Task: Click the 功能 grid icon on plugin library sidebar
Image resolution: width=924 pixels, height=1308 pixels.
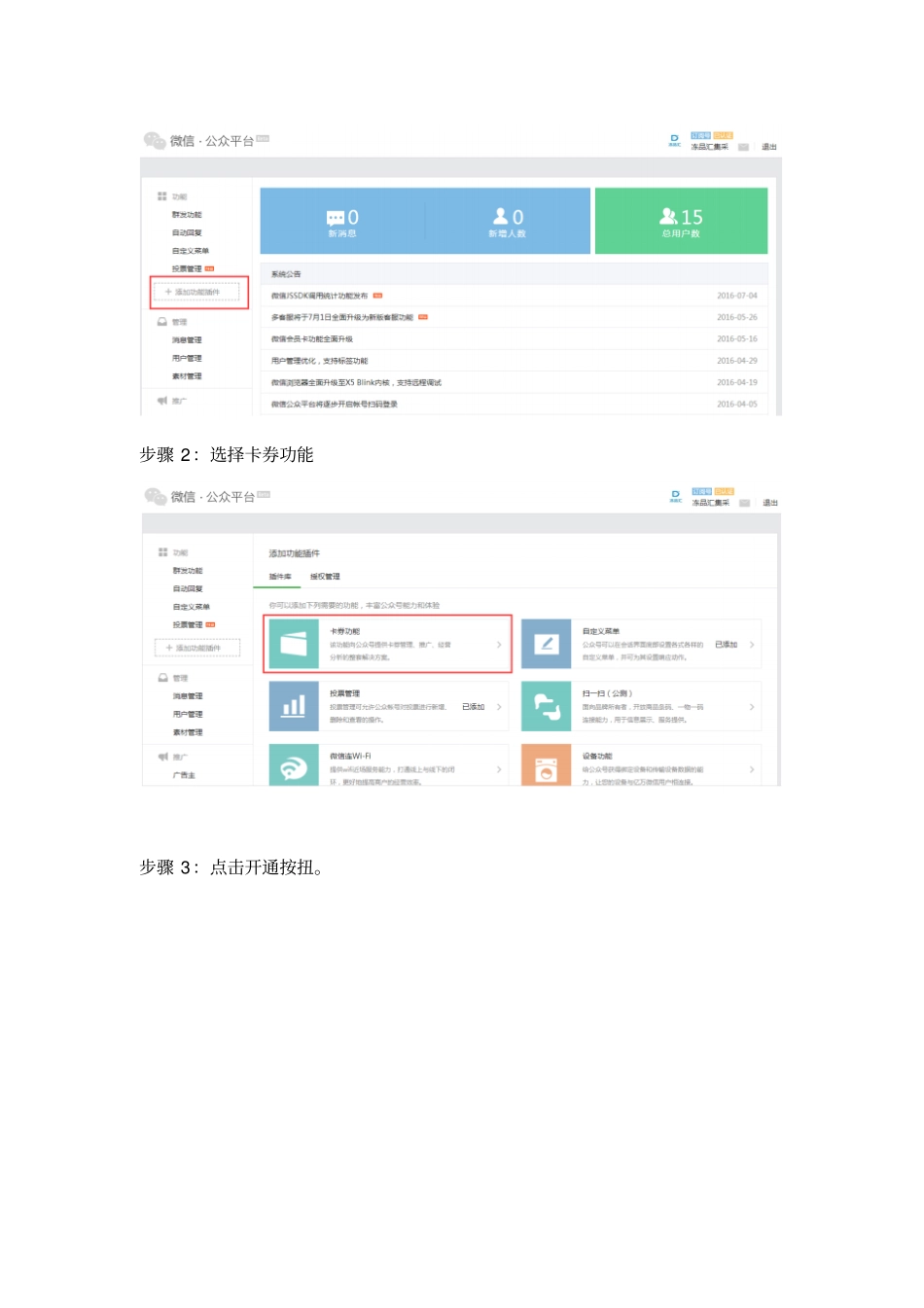Action: (163, 552)
